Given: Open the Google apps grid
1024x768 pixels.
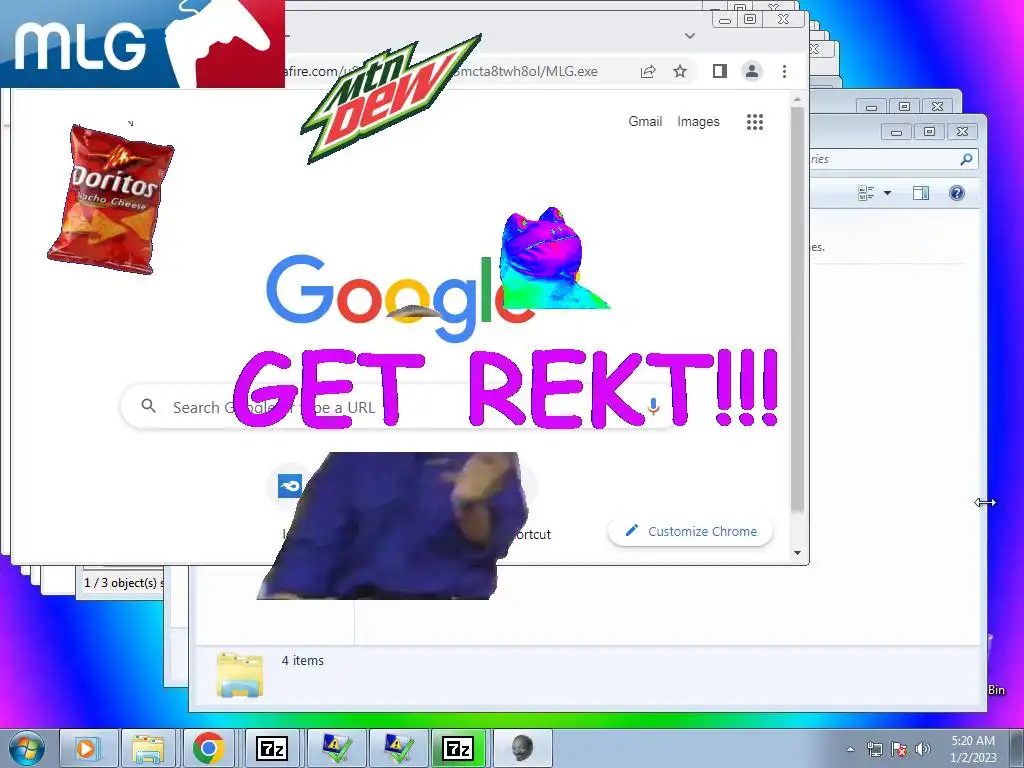Looking at the screenshot, I should (755, 121).
